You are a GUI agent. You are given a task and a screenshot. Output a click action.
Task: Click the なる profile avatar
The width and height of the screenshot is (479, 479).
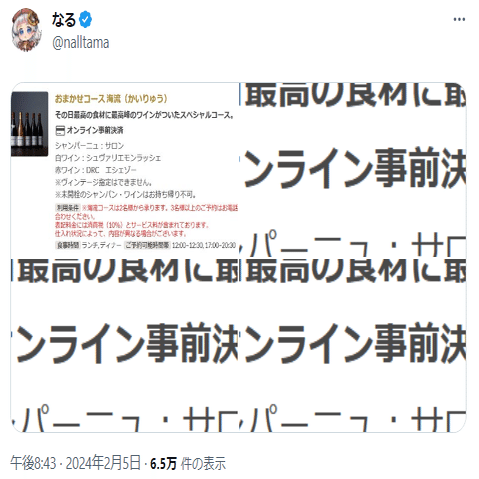pos(26,30)
